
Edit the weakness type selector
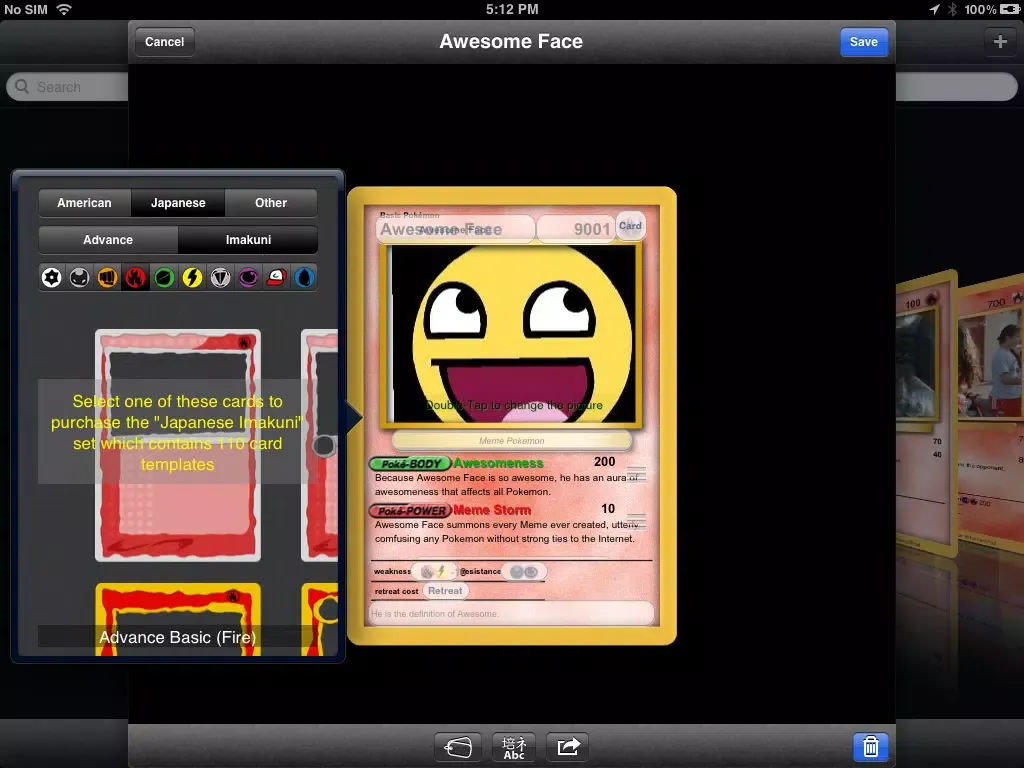pyautogui.click(x=434, y=571)
